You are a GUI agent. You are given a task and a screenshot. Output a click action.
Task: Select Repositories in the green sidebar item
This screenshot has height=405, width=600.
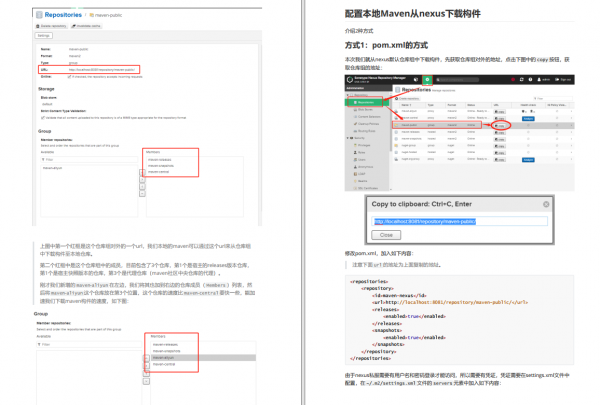tap(365, 102)
